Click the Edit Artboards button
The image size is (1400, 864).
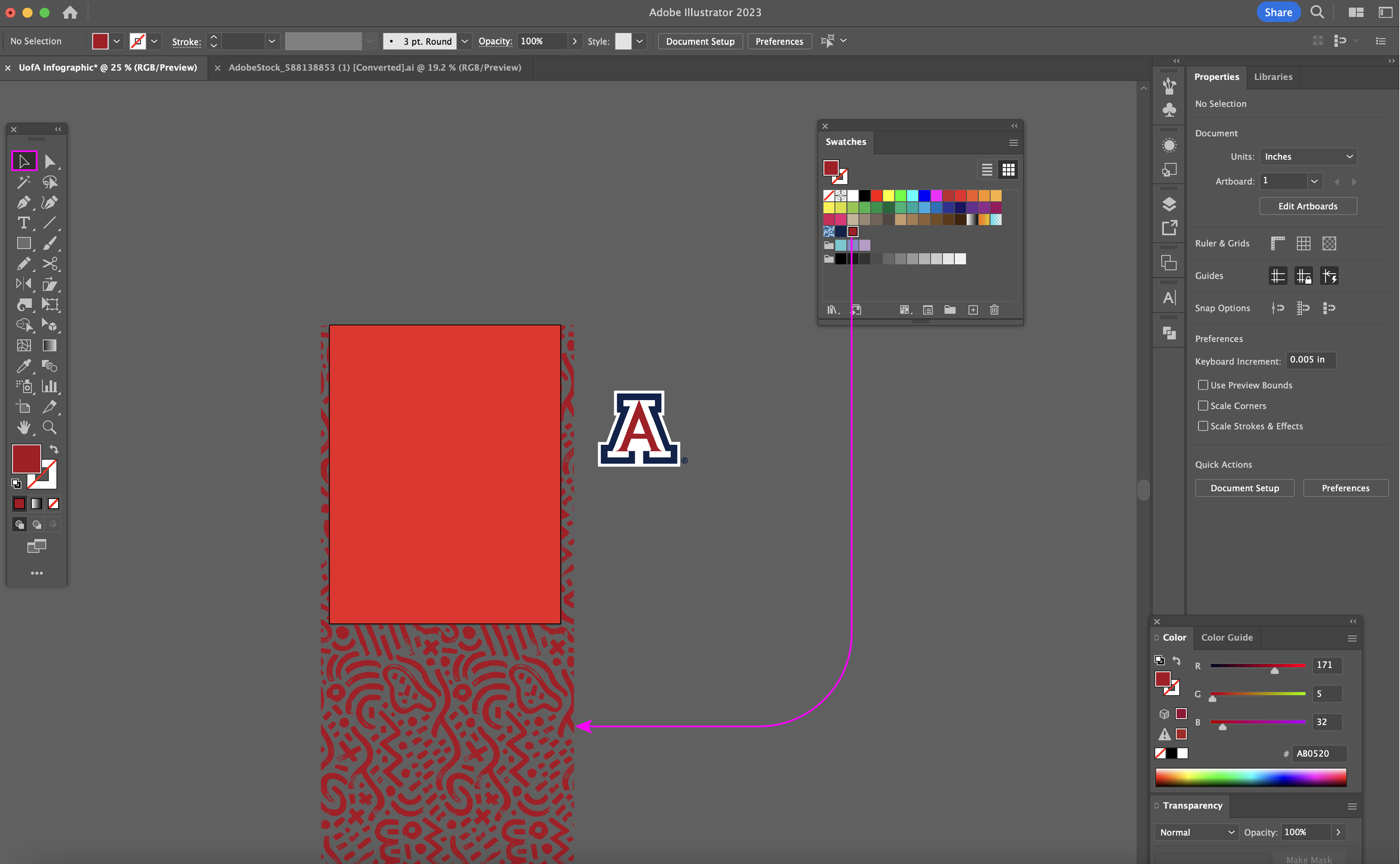(1308, 206)
